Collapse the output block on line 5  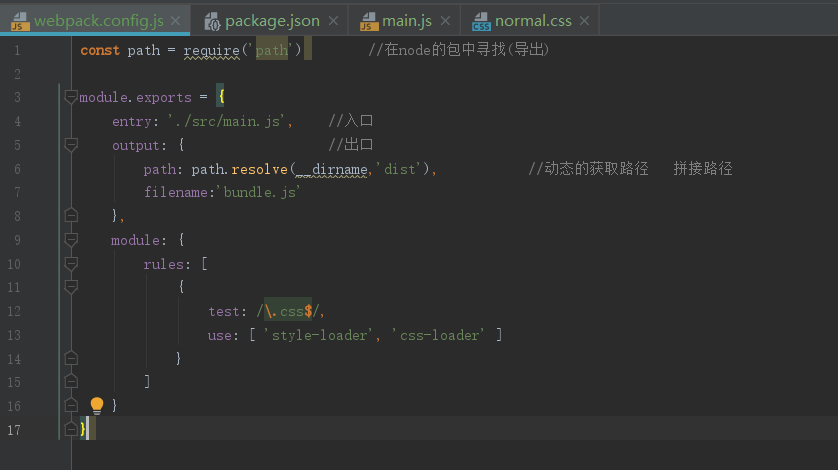pyautogui.click(x=71, y=144)
